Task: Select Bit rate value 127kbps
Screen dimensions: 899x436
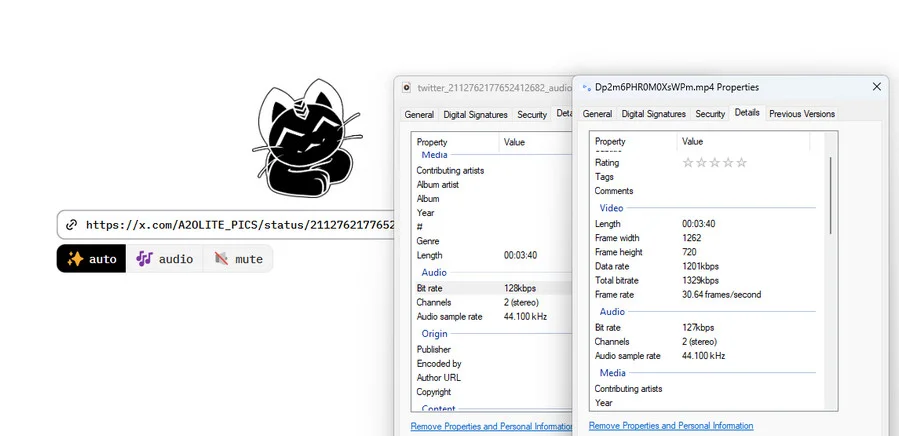Action: [x=698, y=328]
